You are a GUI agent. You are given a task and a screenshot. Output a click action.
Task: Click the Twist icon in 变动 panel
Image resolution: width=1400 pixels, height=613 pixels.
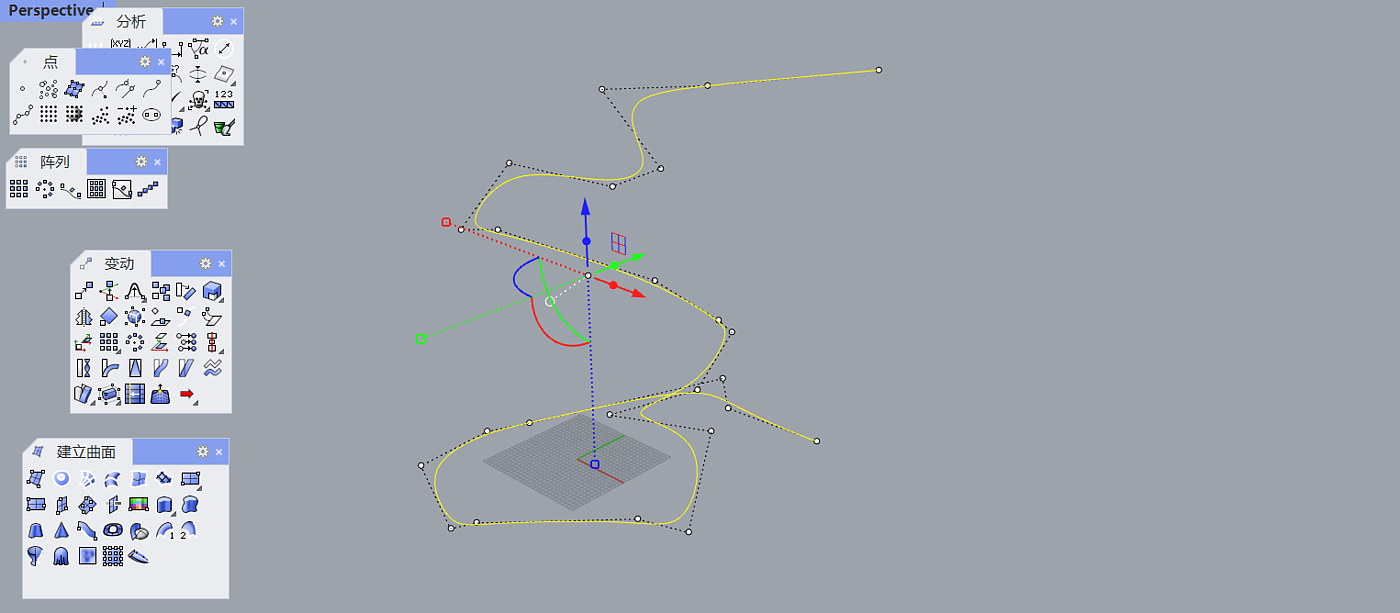pyautogui.click(x=84, y=368)
